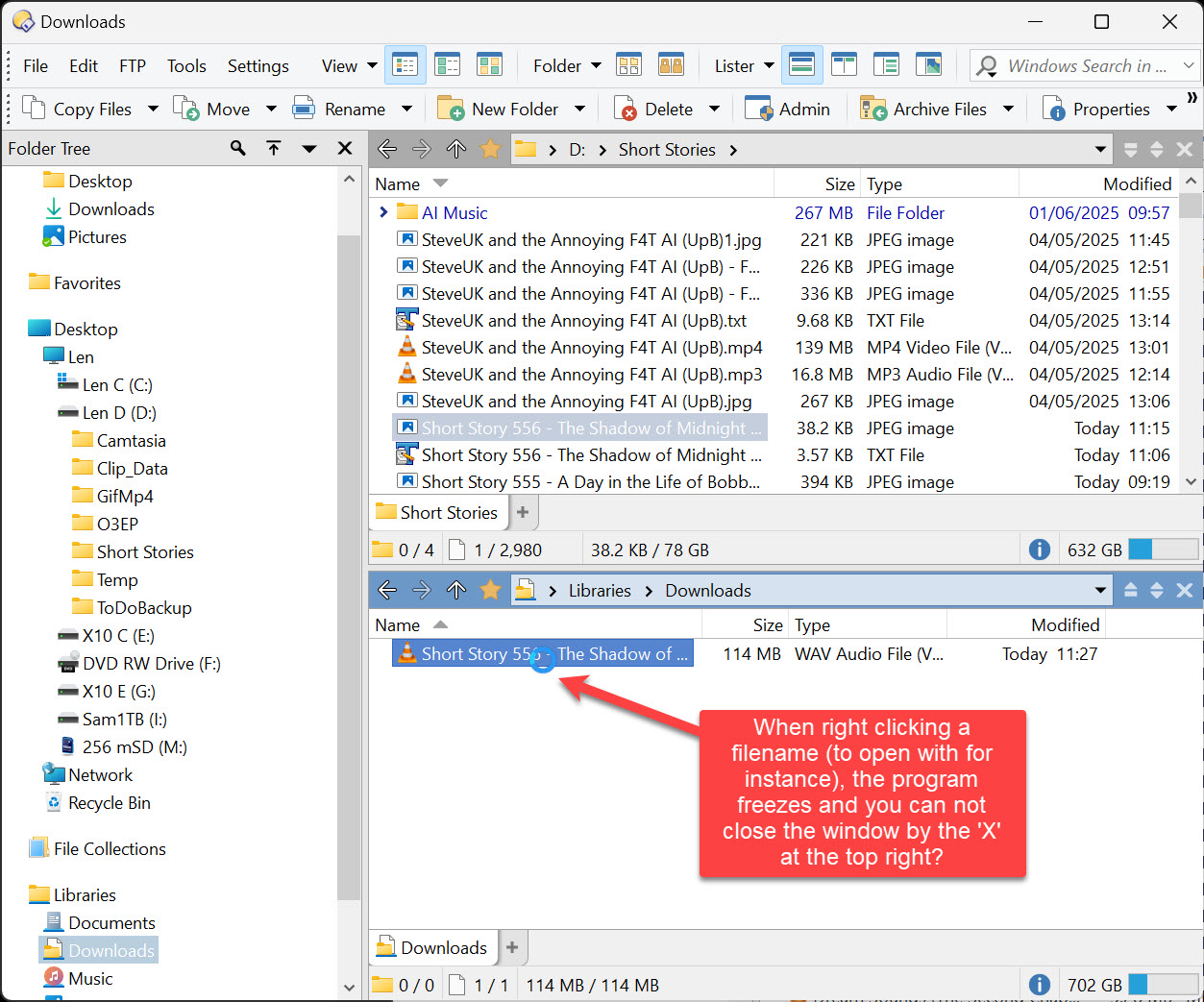Click the favorites star in the upper lister
The height and width of the screenshot is (1002, 1204).
coord(490,149)
